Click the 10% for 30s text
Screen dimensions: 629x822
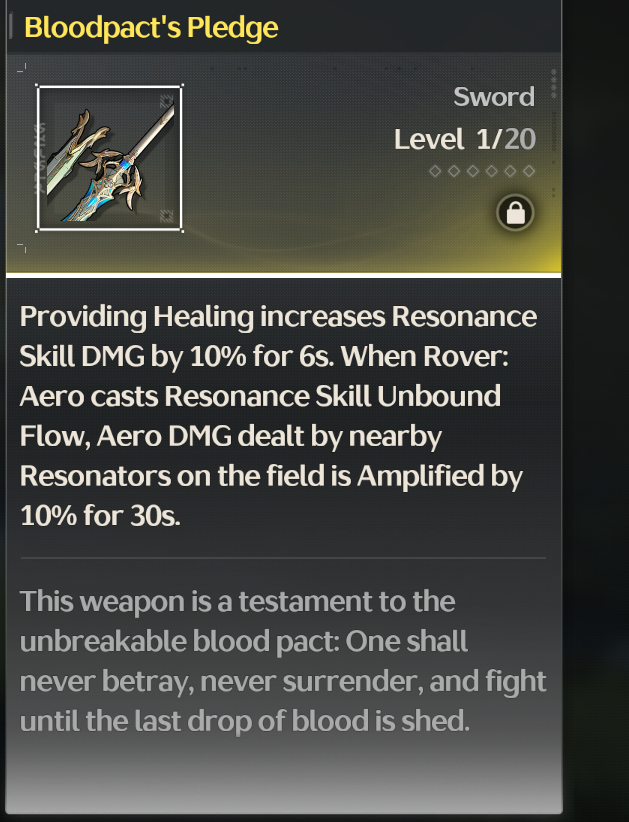[x=100, y=515]
